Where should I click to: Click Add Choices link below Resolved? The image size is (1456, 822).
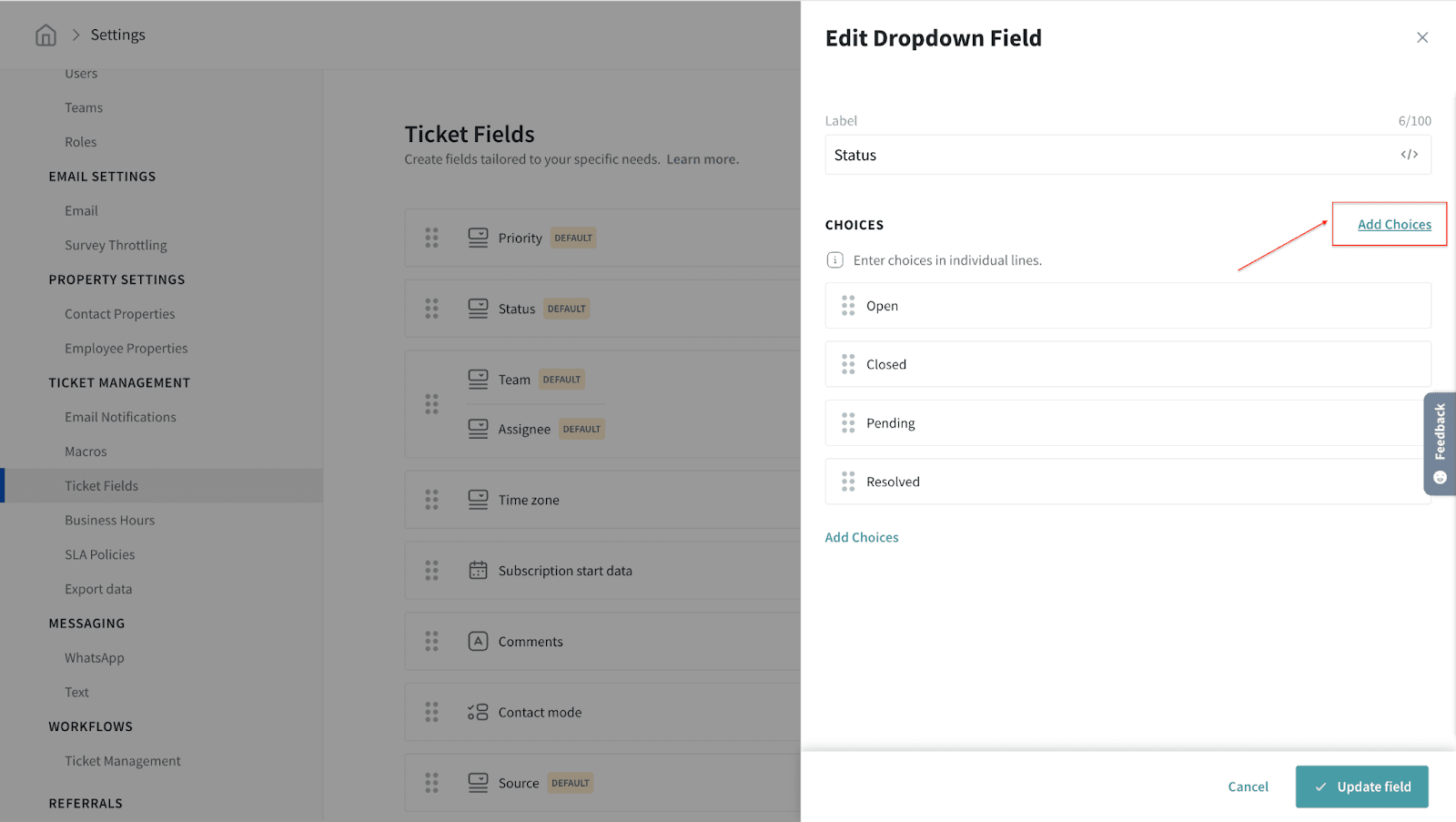(x=861, y=538)
